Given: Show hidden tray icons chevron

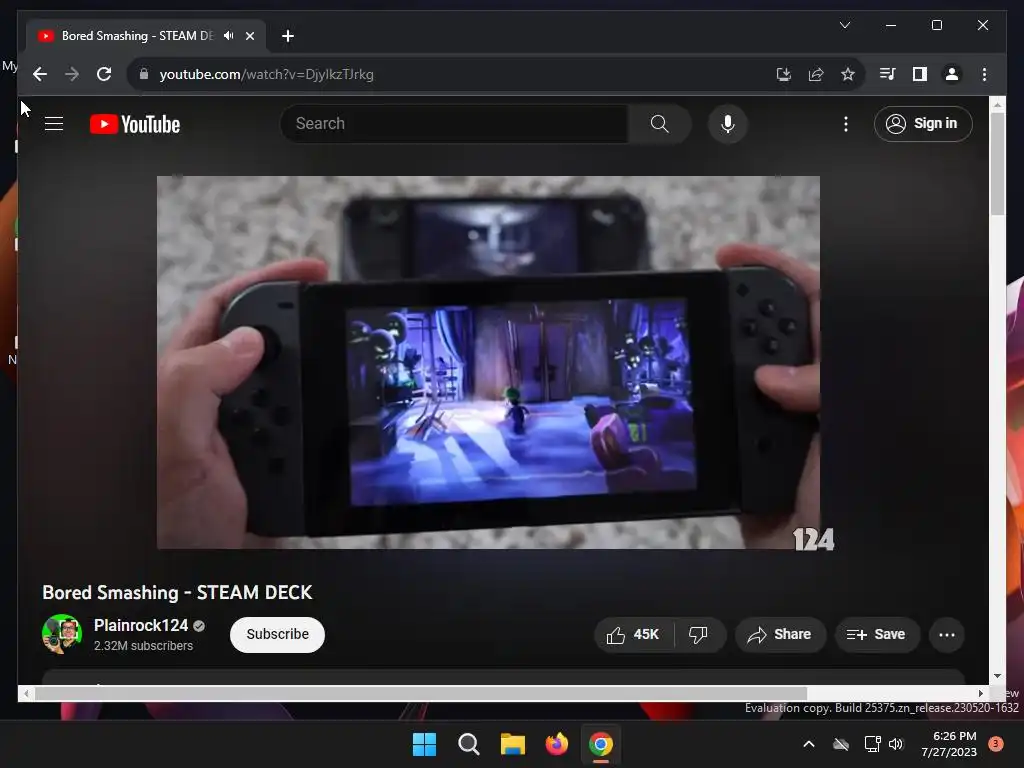Looking at the screenshot, I should click(x=808, y=744).
